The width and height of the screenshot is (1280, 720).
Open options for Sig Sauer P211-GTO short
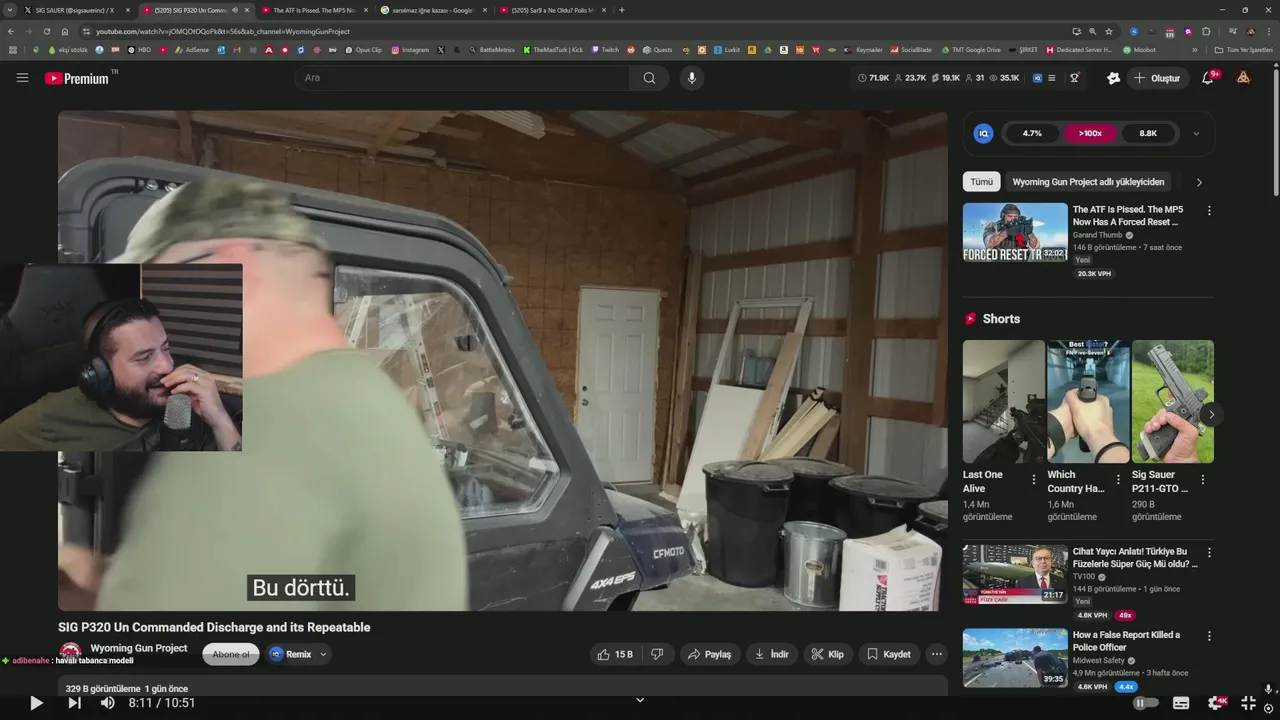(1203, 480)
